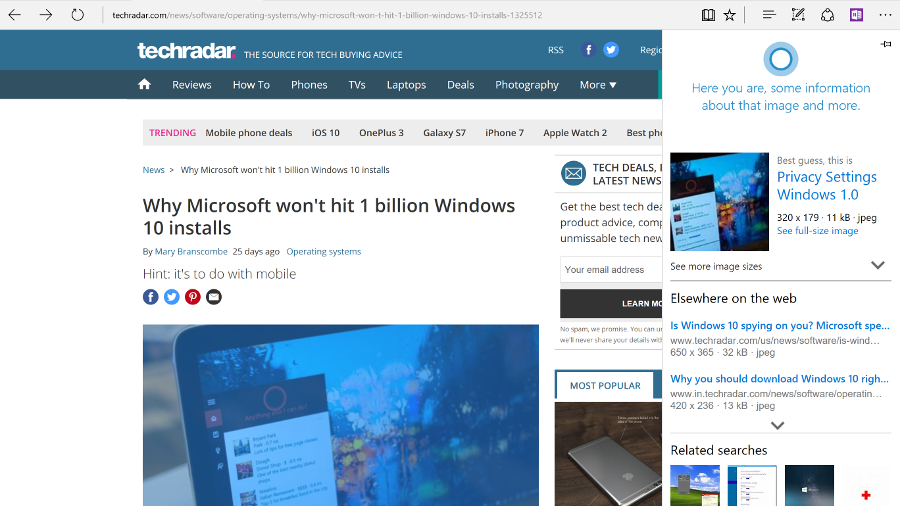Pin the Cortana pane with the pin icon

[886, 44]
